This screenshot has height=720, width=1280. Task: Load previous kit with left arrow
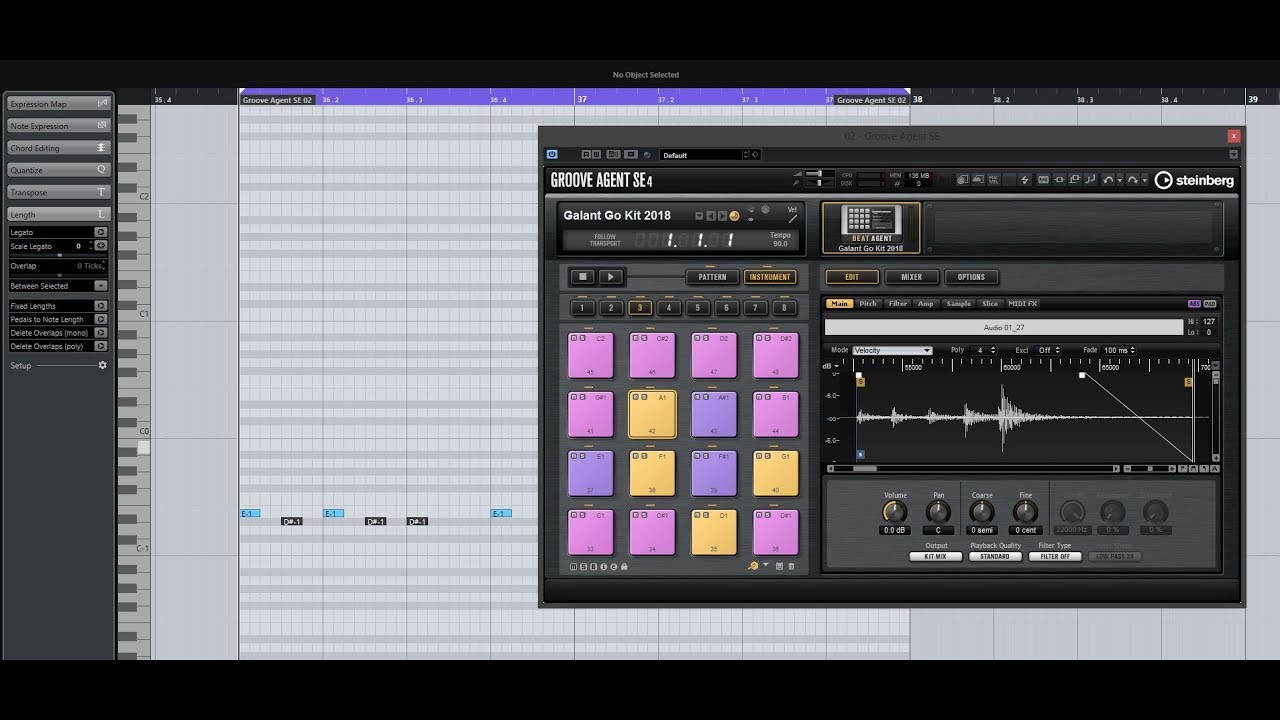click(711, 216)
